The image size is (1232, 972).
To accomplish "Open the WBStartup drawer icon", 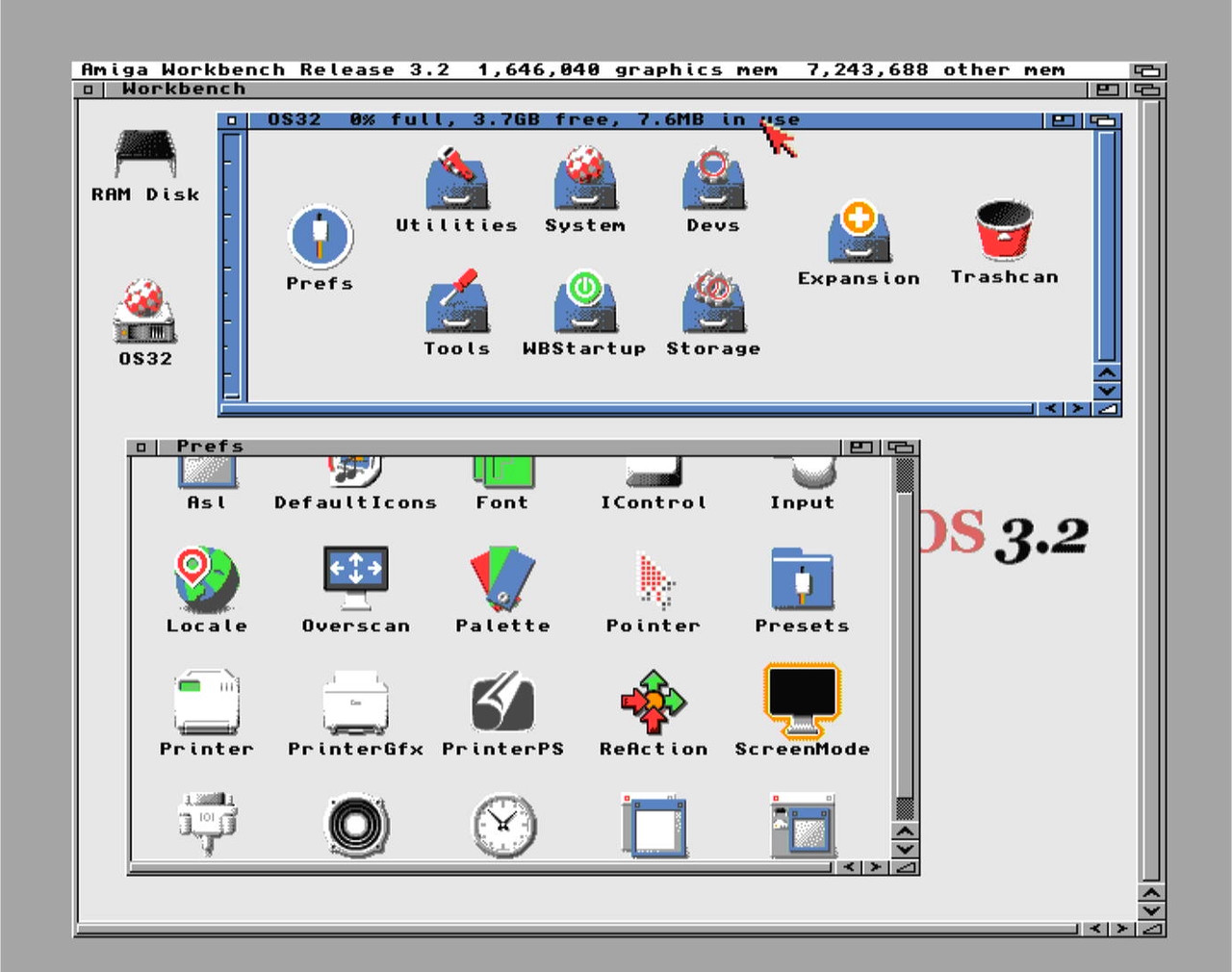I will 585,301.
